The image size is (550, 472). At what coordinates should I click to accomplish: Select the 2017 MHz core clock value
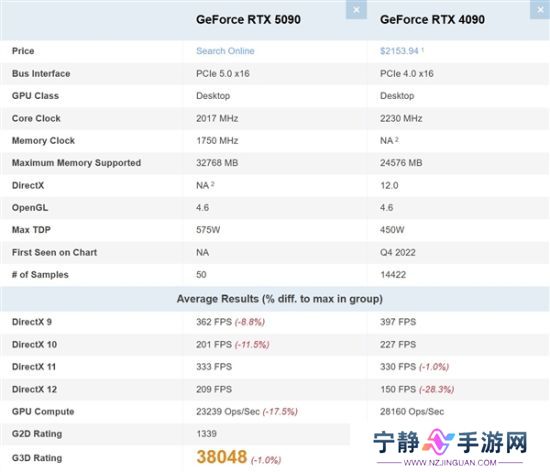pos(217,118)
